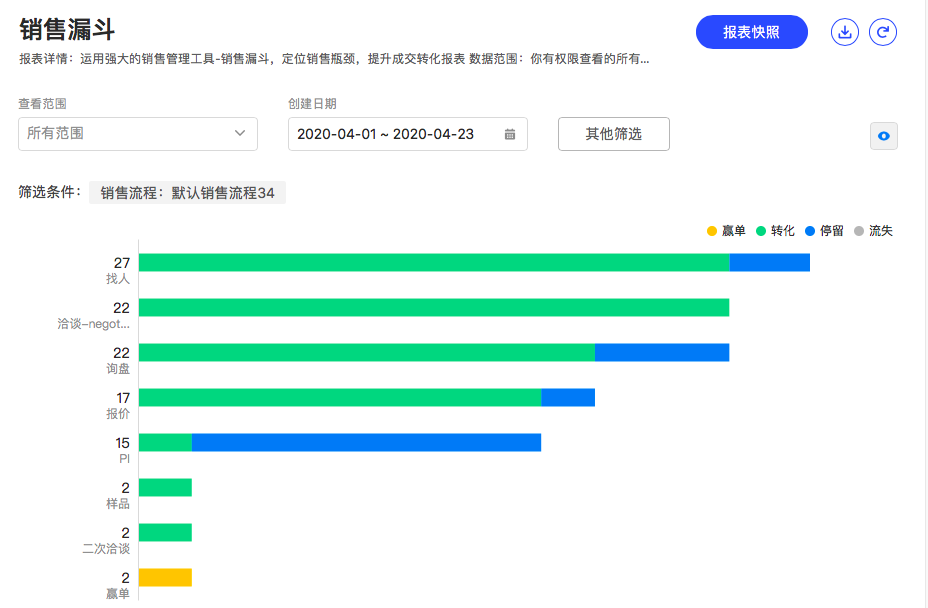928x608 pixels.
Task: Toggle the 赢单 legend item
Action: coord(726,231)
